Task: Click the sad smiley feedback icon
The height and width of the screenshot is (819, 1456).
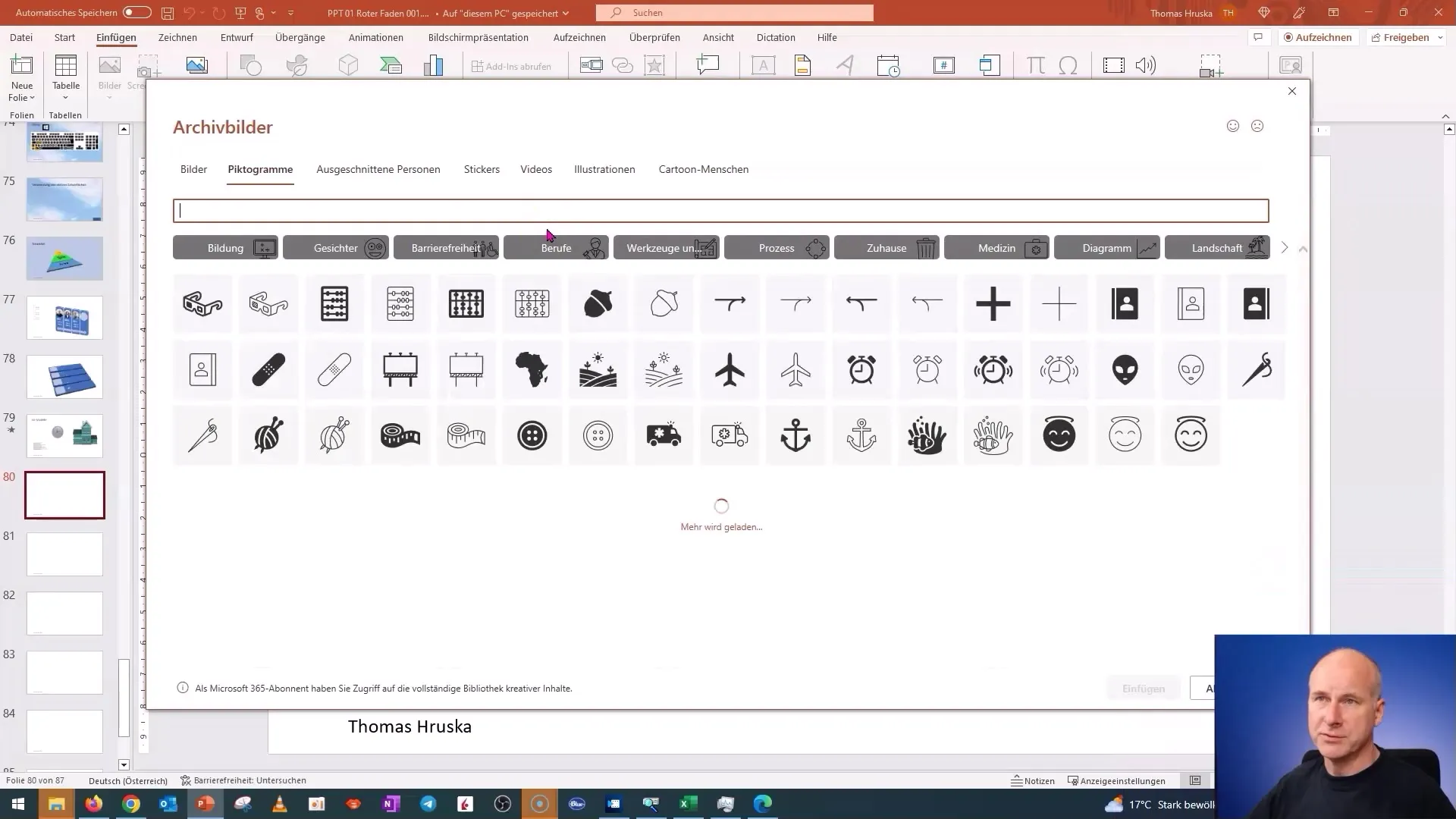Action: pos(1257,126)
